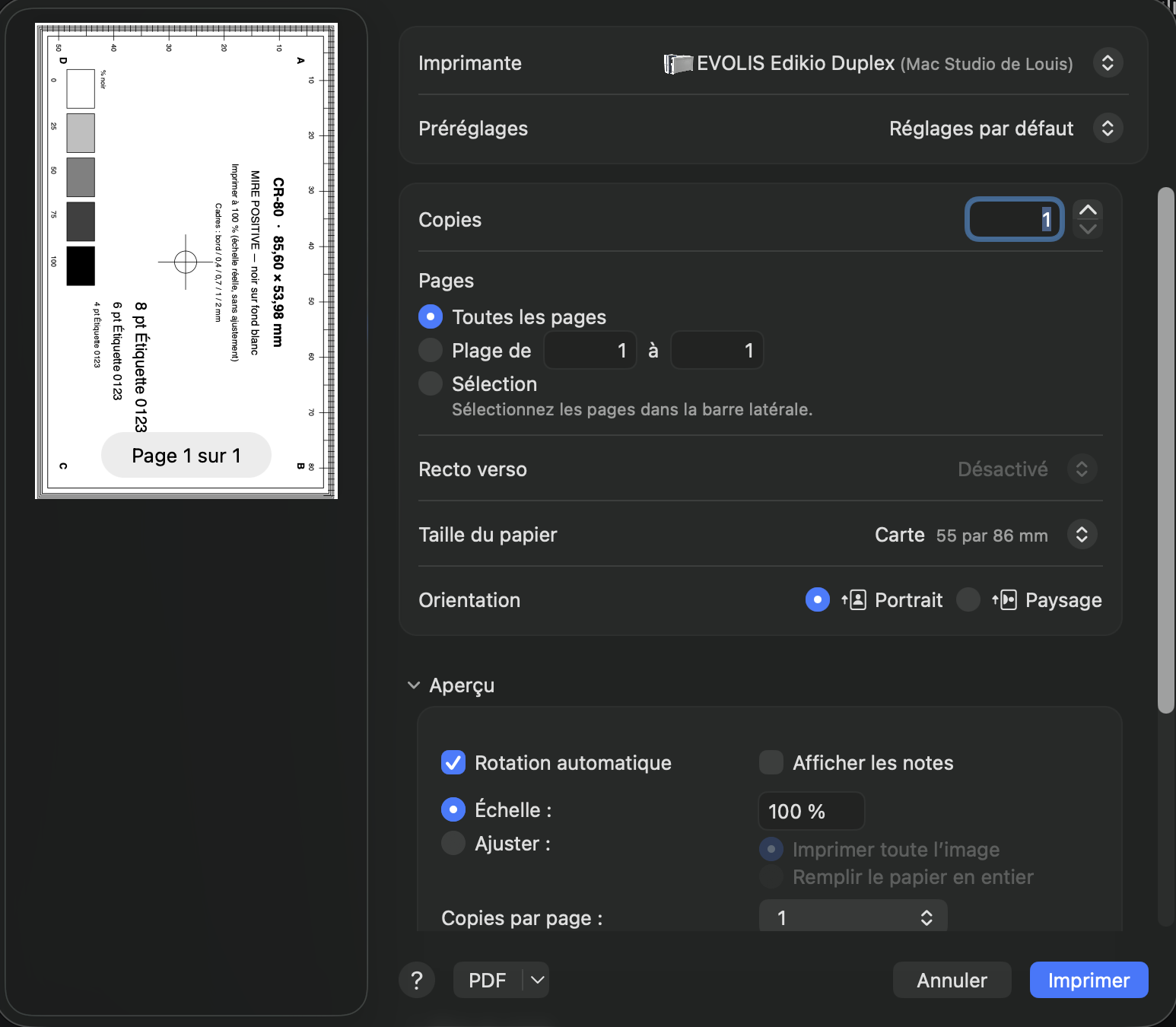The height and width of the screenshot is (1027, 1176).
Task: Select the Ajuster radio button
Action: (x=453, y=843)
